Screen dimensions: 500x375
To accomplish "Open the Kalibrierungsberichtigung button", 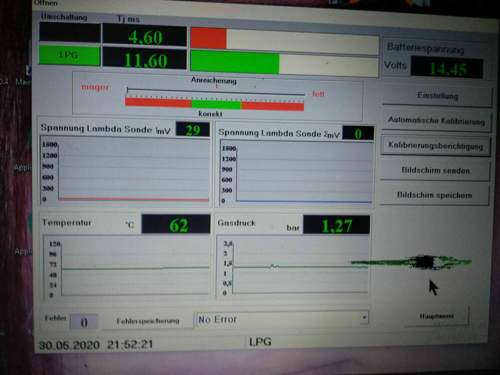I will [435, 145].
